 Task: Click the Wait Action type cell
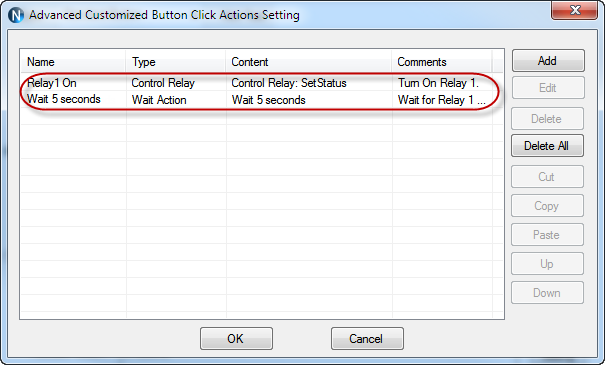click(x=159, y=100)
